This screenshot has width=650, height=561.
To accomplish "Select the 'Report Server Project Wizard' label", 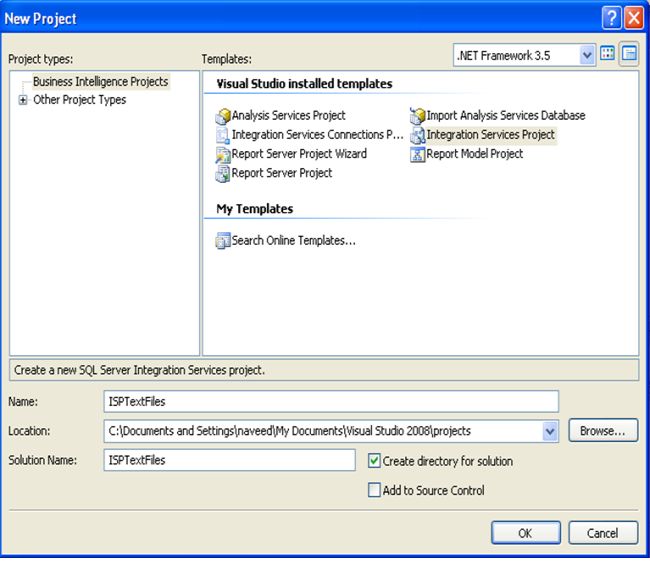I will click(x=299, y=154).
